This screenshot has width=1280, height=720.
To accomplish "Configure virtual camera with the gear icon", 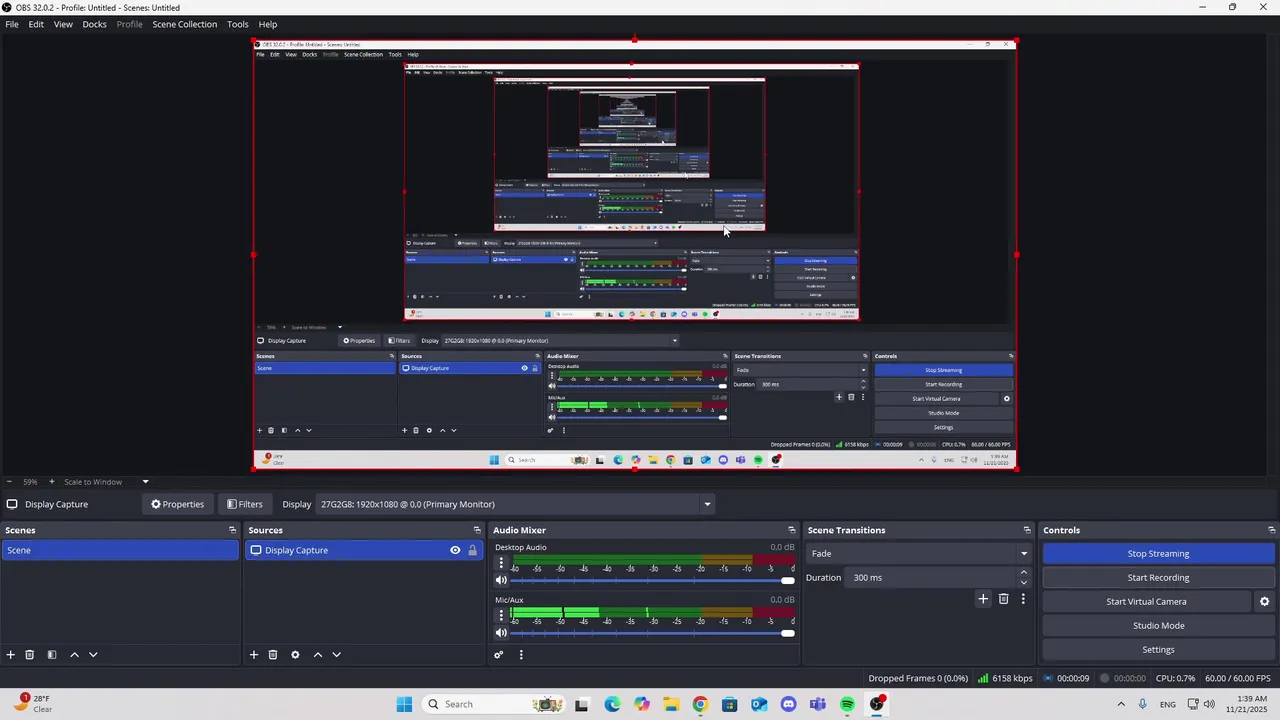I will click(1264, 602).
